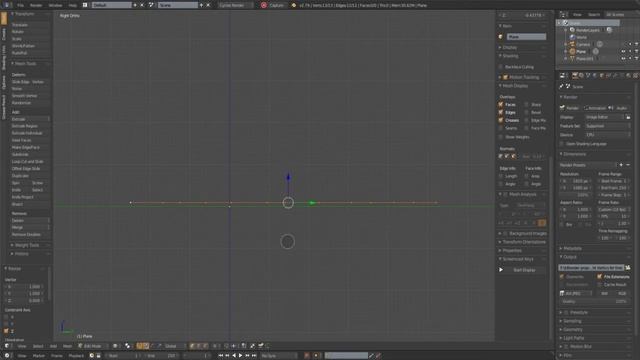Image resolution: width=640 pixels, height=360 pixels.
Task: Click the scene browse icon
Action: [x=151, y=5]
